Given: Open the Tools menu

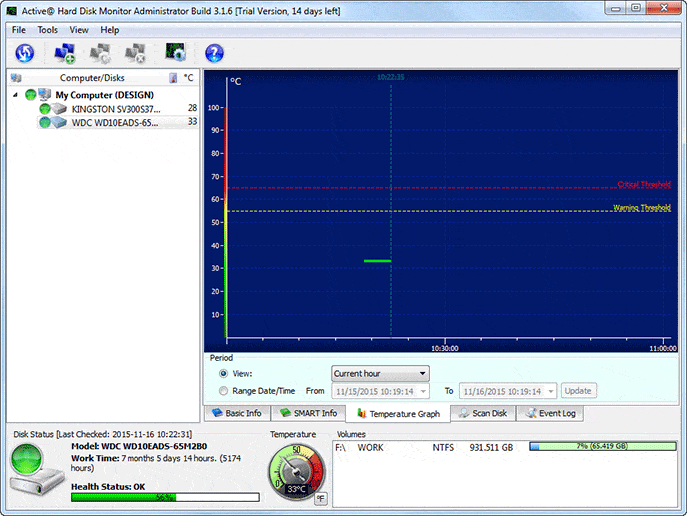Looking at the screenshot, I should pyautogui.click(x=47, y=30).
